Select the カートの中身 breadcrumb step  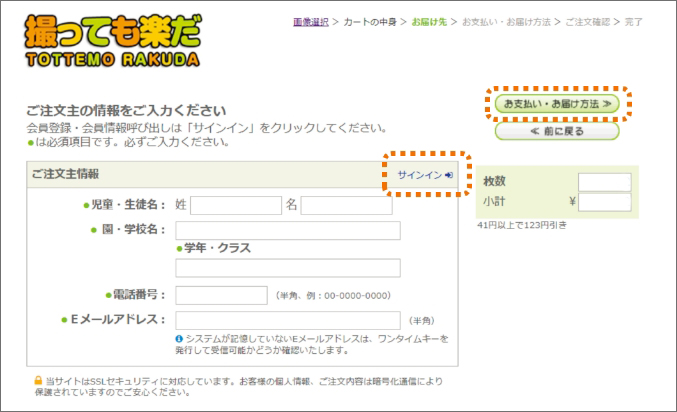370,22
